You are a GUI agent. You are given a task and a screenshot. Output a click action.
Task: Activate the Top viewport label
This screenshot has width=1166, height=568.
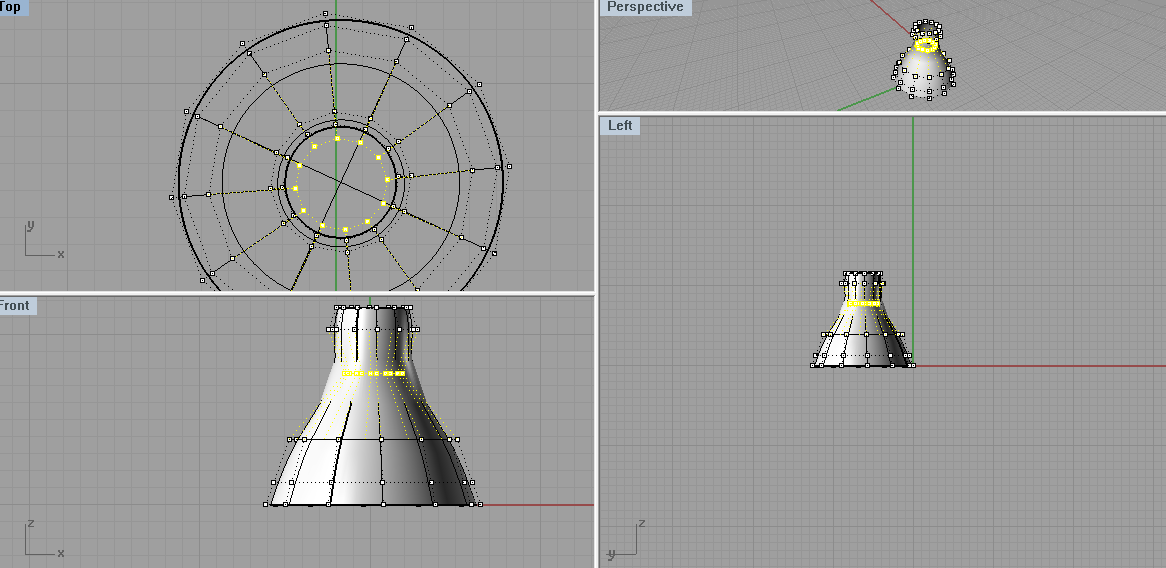tap(13, 7)
